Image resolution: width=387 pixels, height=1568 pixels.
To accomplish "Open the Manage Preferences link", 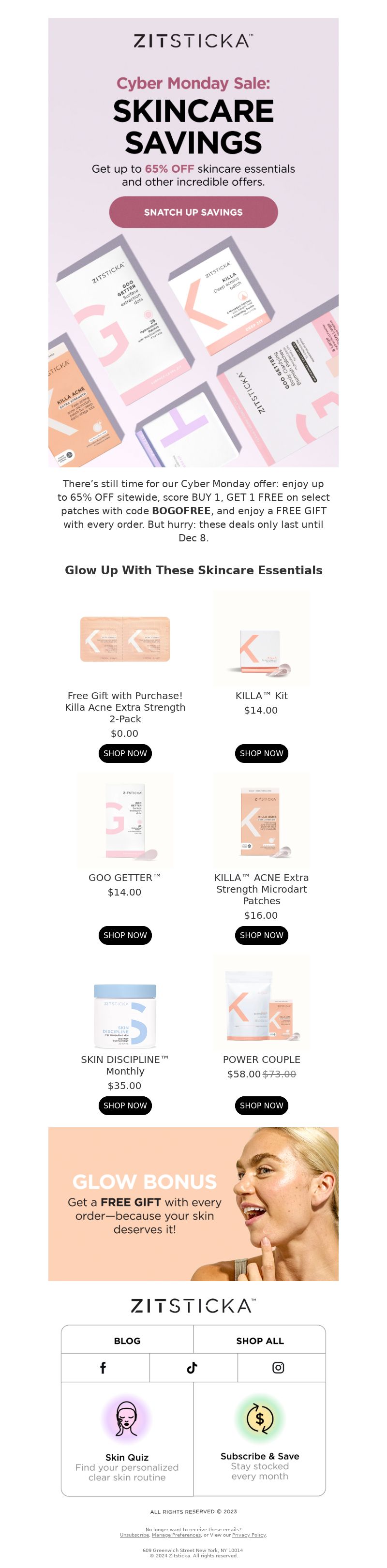I will (x=177, y=1535).
